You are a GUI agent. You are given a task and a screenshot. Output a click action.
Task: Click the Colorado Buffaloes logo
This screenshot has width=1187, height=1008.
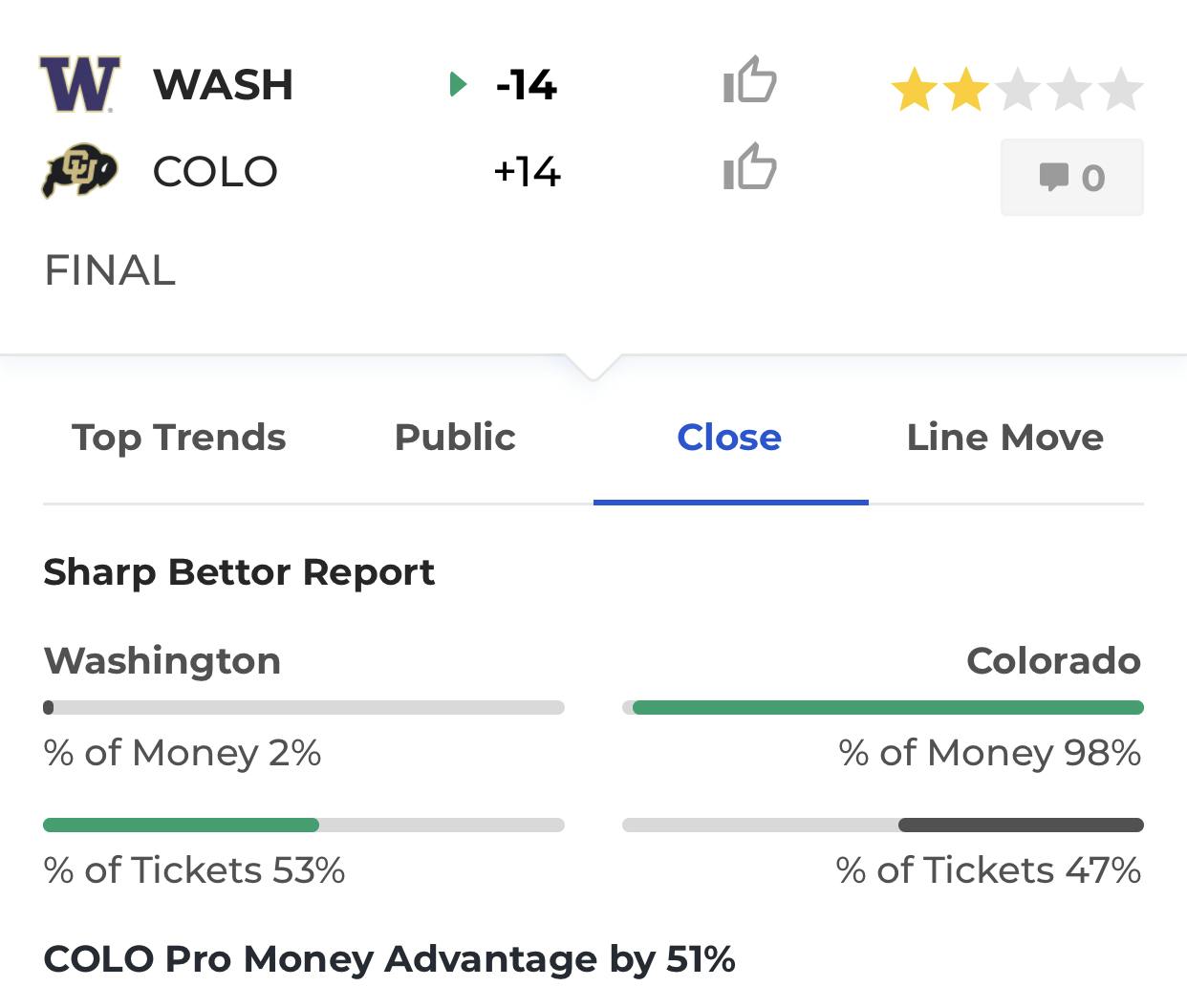tap(79, 171)
